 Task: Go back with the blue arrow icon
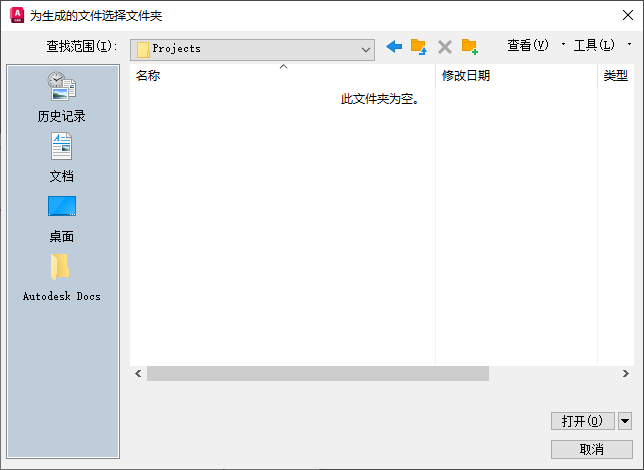point(394,46)
